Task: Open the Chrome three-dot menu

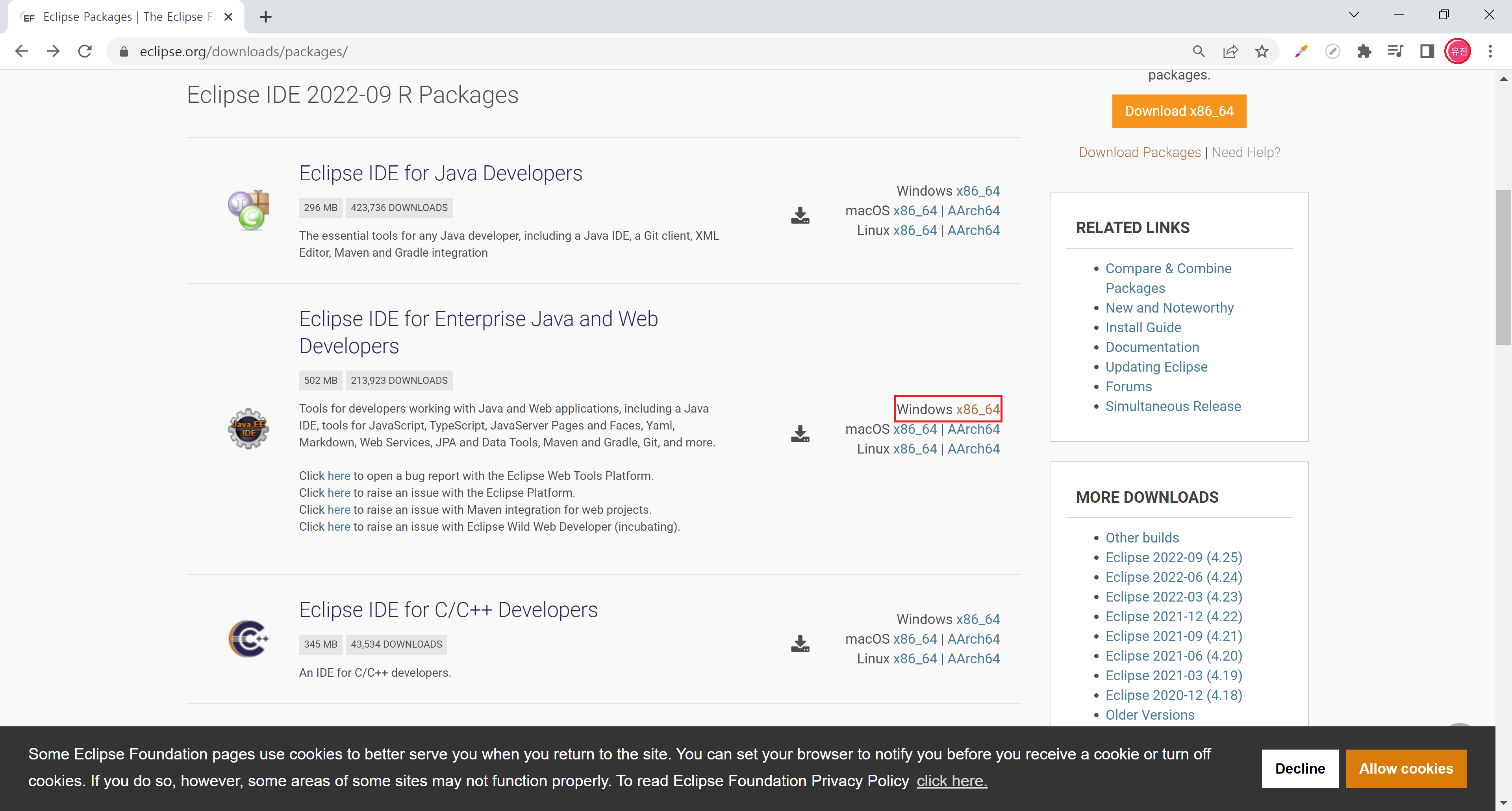Action: [1490, 52]
